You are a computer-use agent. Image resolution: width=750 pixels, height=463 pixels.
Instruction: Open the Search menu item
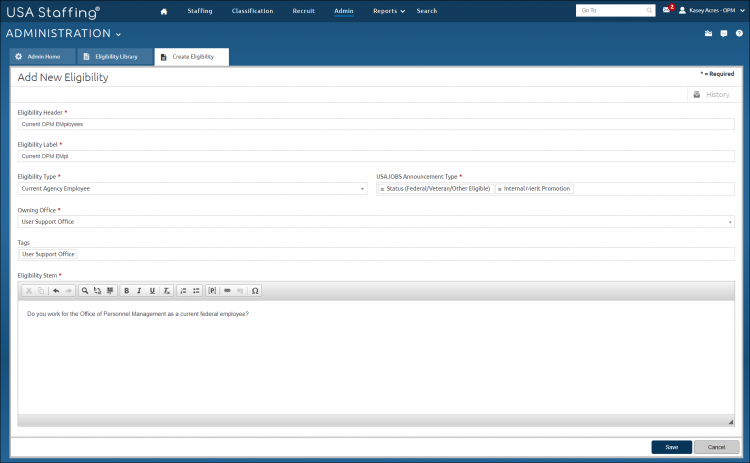click(426, 11)
